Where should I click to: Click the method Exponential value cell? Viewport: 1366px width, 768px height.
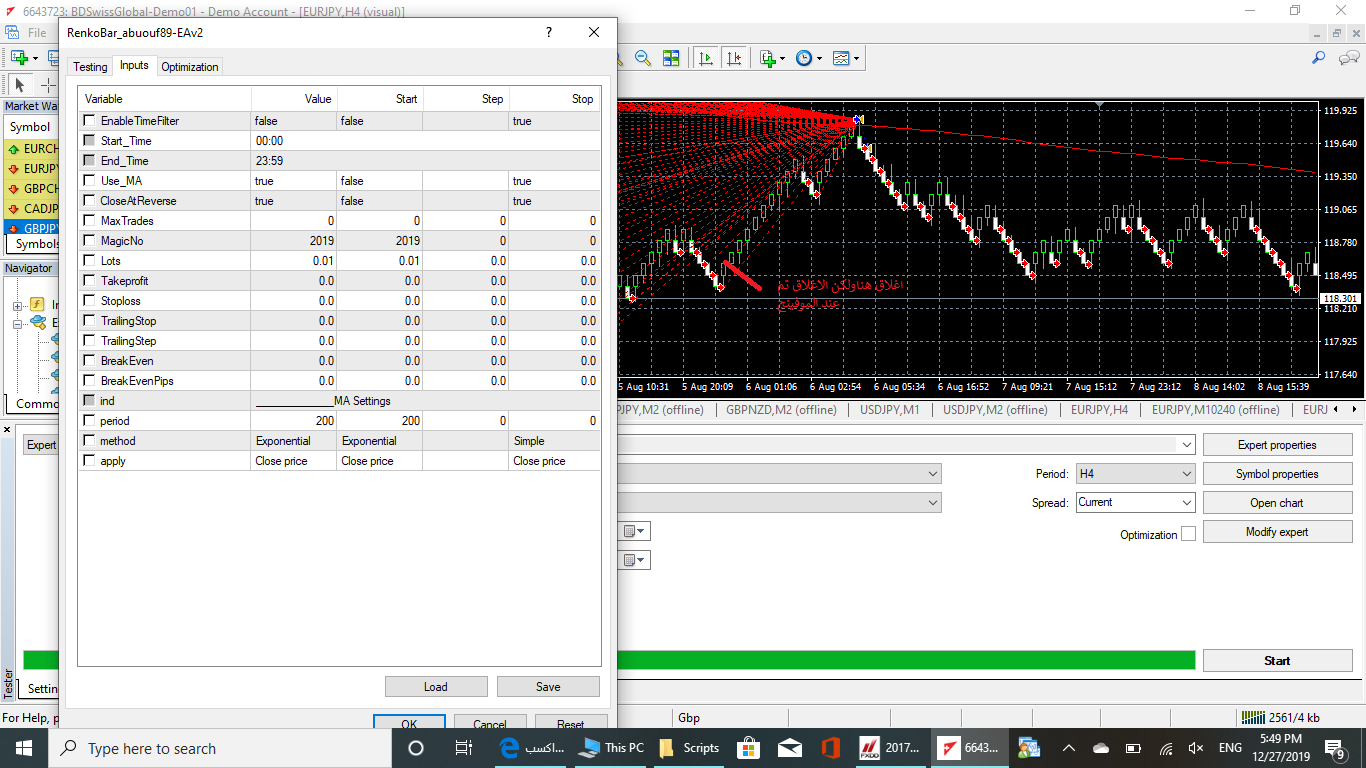[x=293, y=441]
